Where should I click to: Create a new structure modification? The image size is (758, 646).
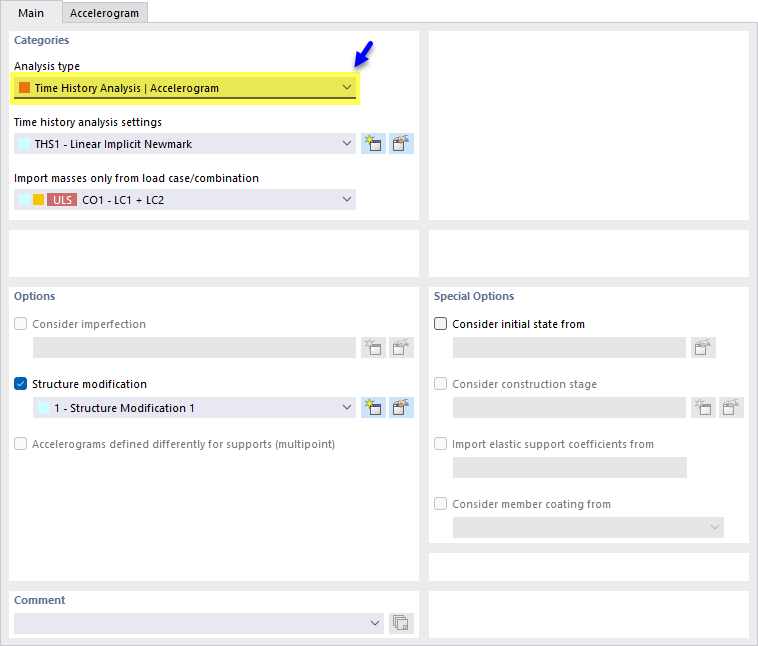(373, 408)
